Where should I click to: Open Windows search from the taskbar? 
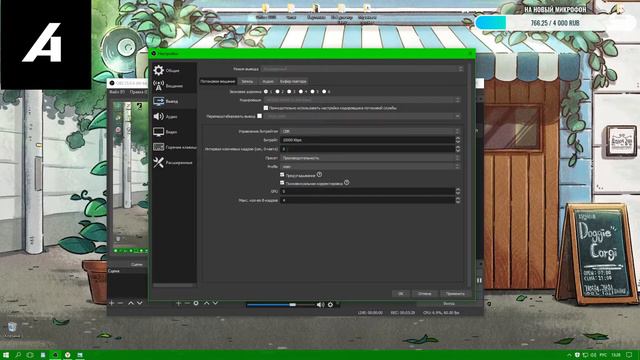point(18,355)
